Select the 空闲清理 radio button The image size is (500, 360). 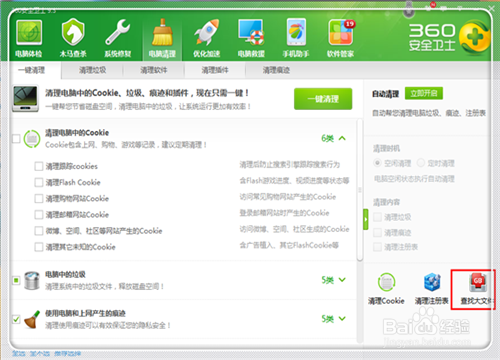tap(377, 163)
